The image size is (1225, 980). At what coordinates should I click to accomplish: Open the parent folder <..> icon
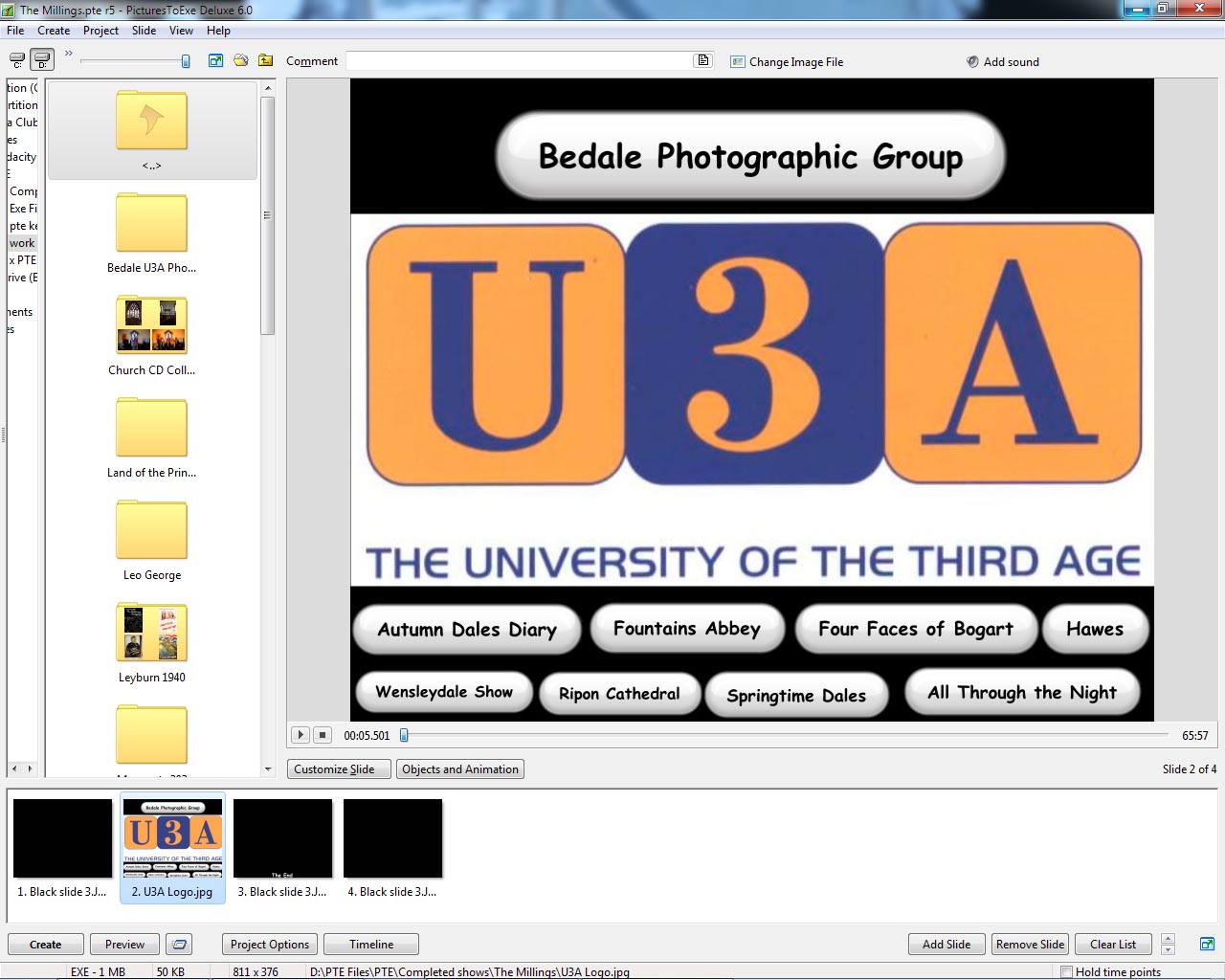(x=152, y=129)
